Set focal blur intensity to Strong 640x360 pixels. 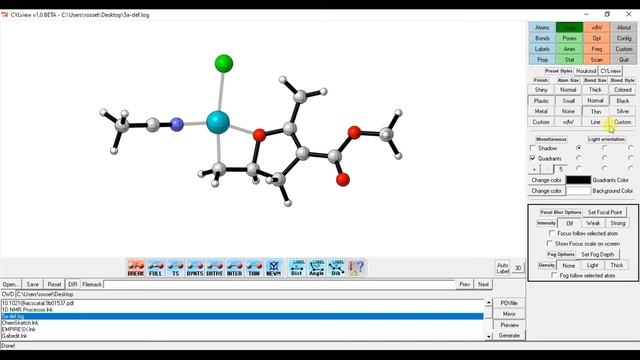[x=618, y=223]
